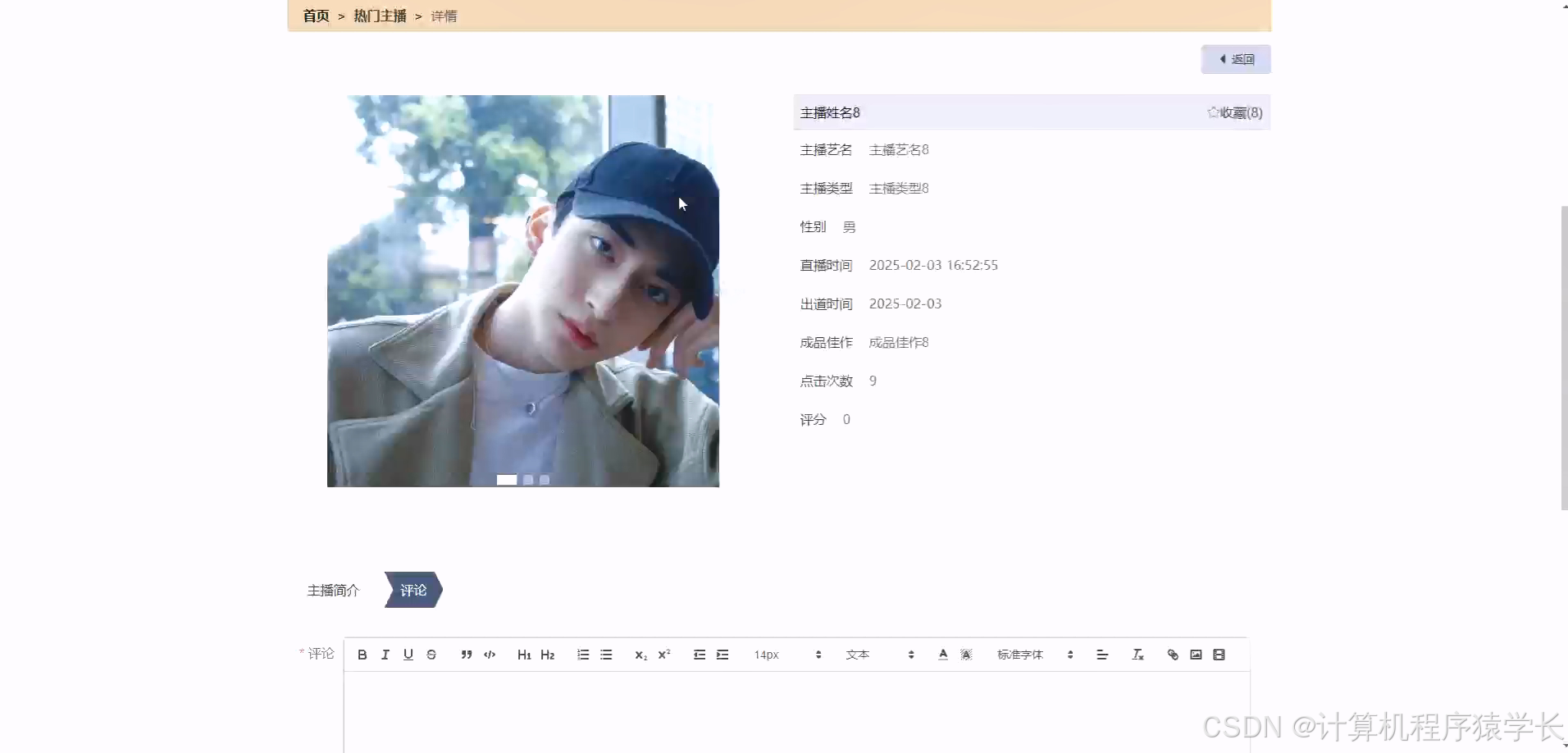The image size is (1568, 753).
Task: Toggle underline formatting in comment editor
Action: point(408,655)
